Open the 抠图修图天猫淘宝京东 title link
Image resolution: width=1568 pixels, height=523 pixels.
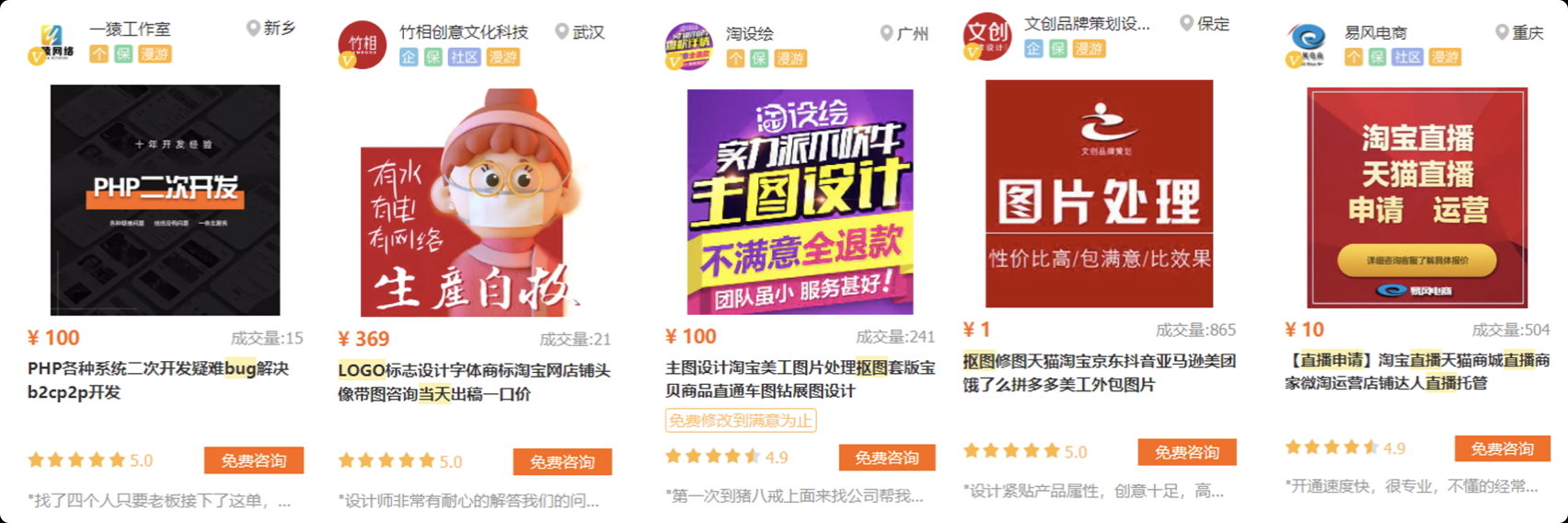coord(1099,373)
